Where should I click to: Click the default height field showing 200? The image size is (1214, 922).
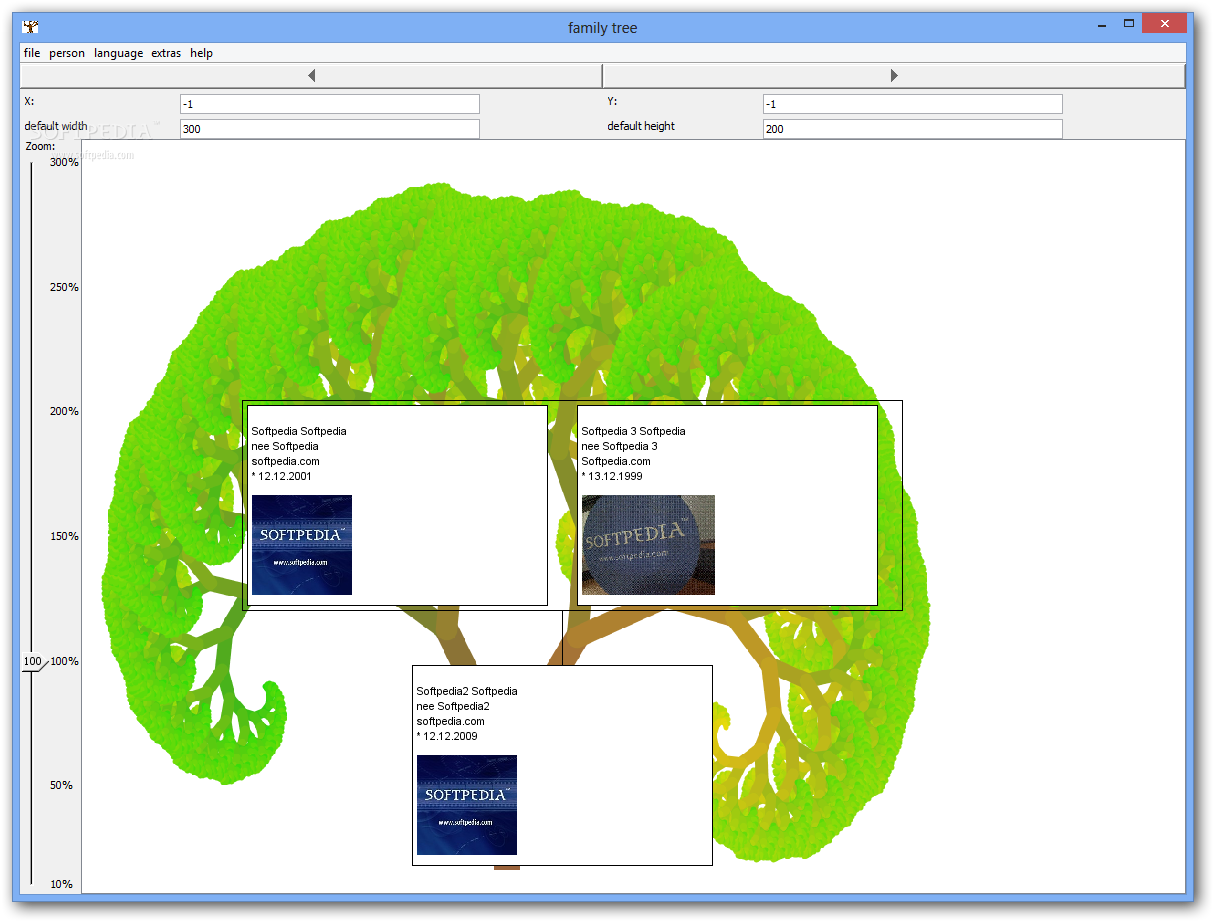pos(912,129)
